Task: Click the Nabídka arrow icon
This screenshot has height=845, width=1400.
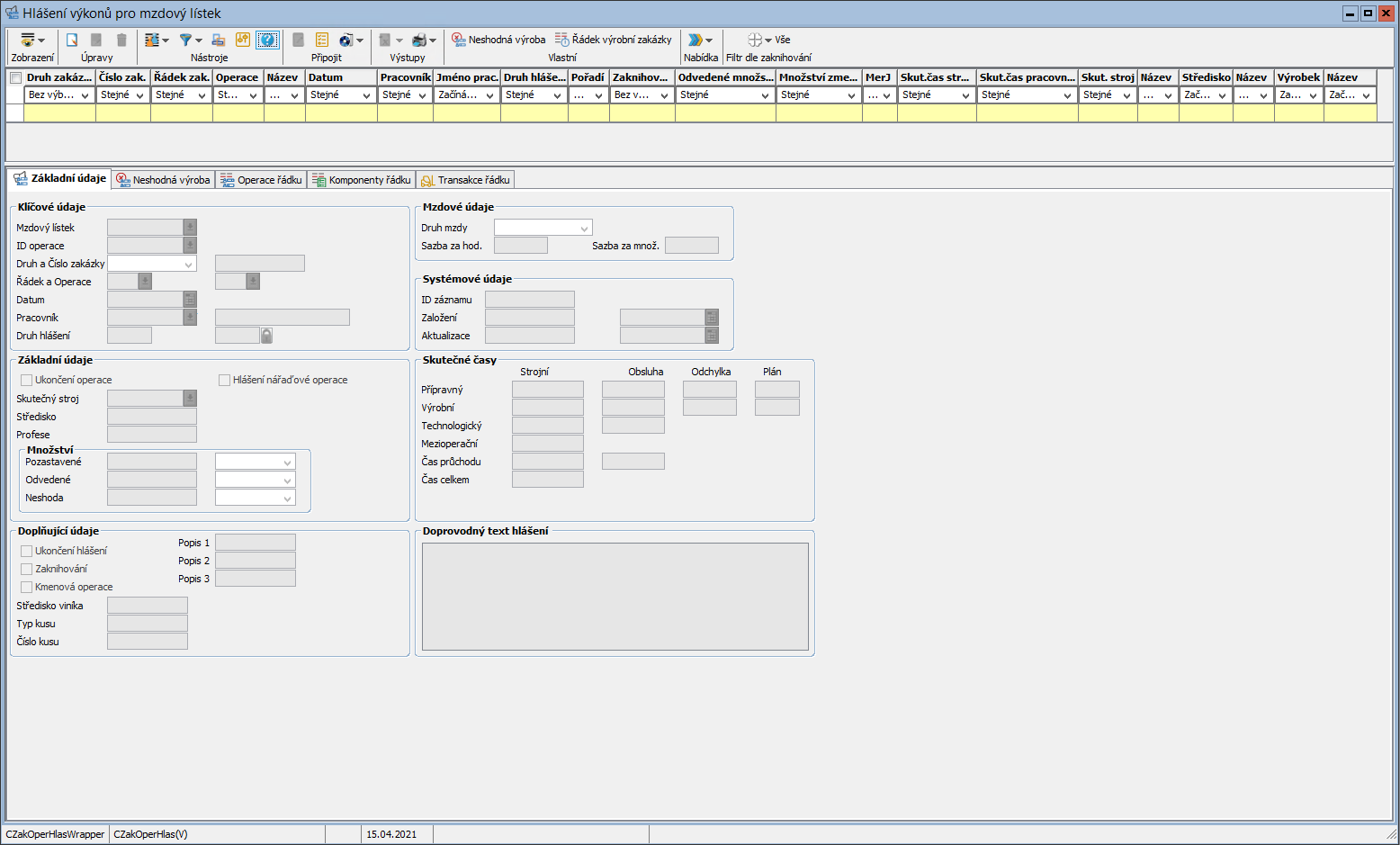Action: [x=695, y=40]
